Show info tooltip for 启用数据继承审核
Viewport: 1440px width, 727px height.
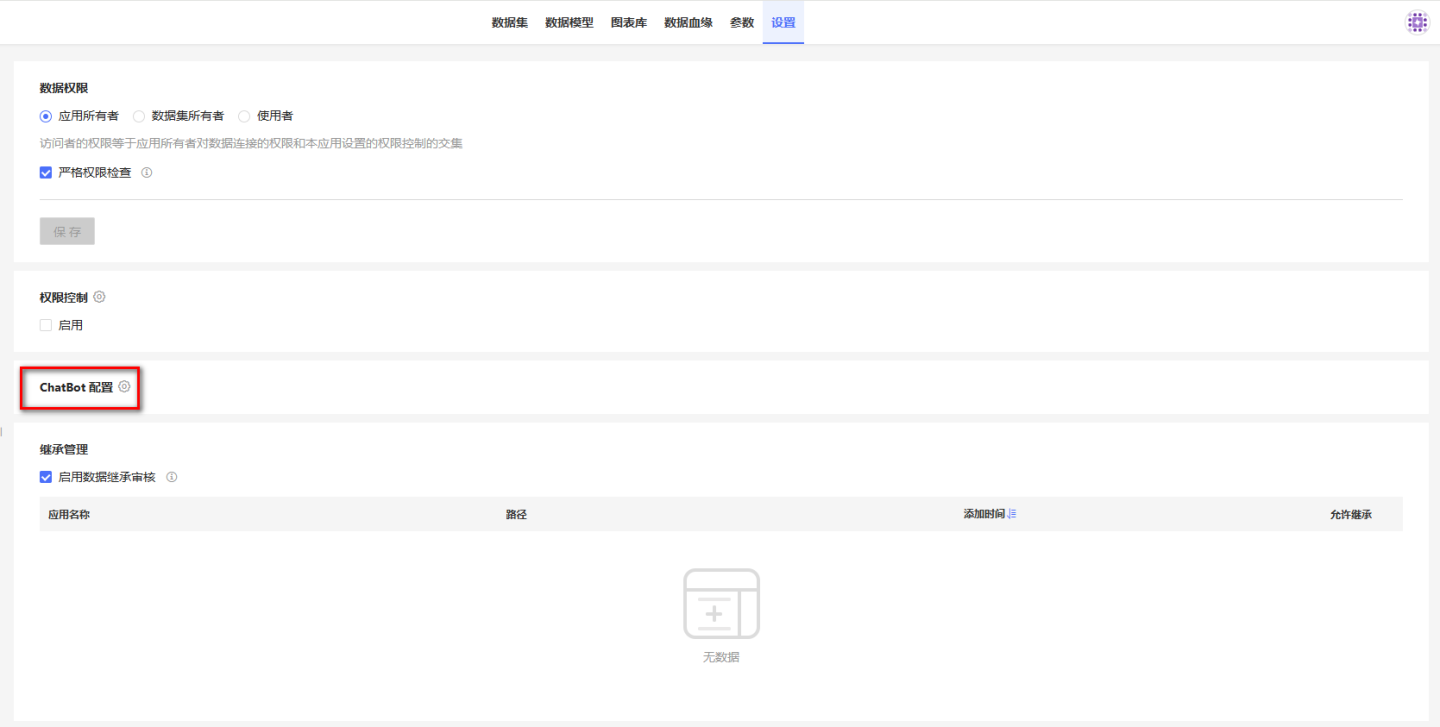tap(172, 477)
